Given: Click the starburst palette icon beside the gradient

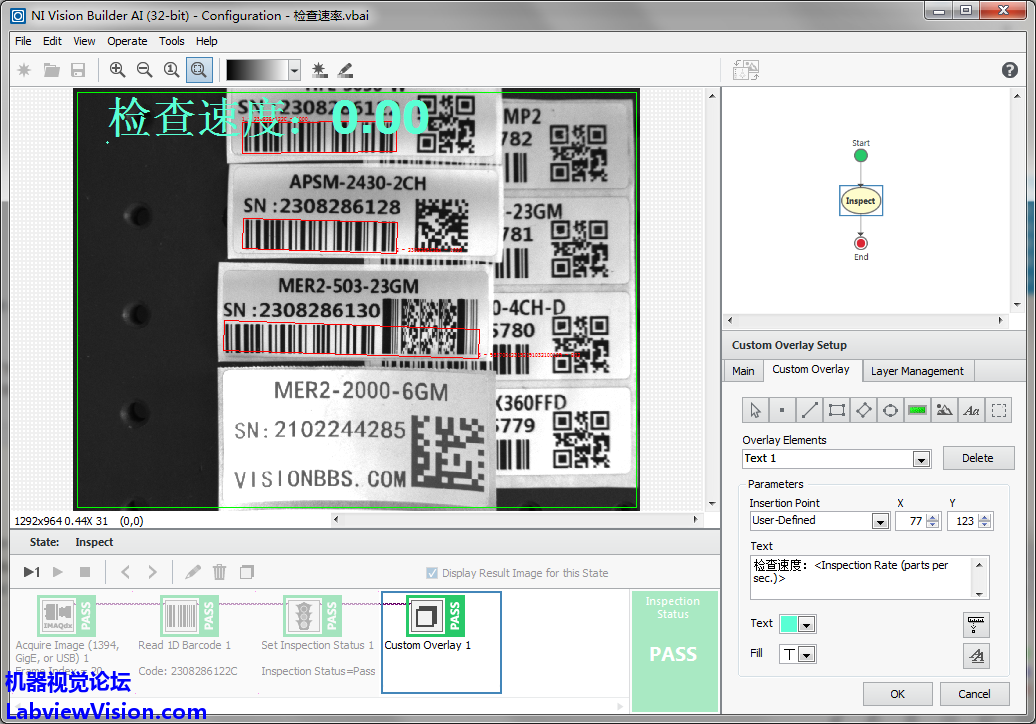Looking at the screenshot, I should [319, 69].
